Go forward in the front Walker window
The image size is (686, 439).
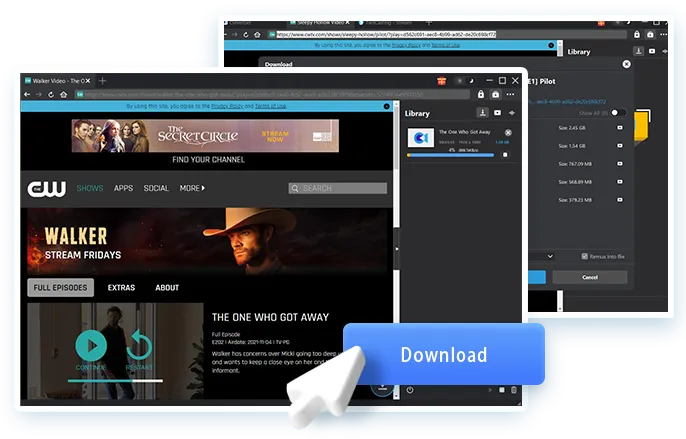(39, 95)
